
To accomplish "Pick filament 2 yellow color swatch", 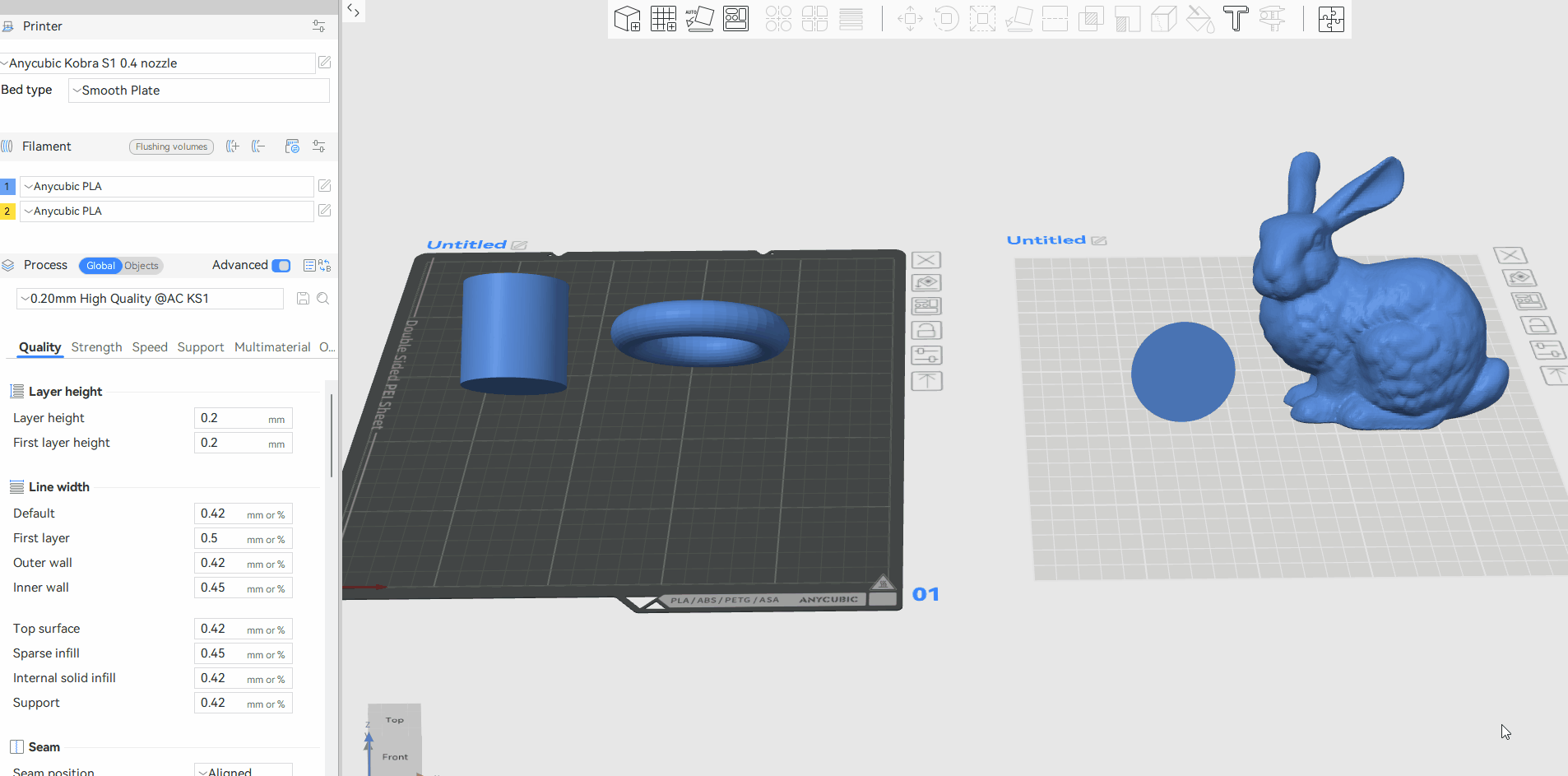I will point(7,211).
